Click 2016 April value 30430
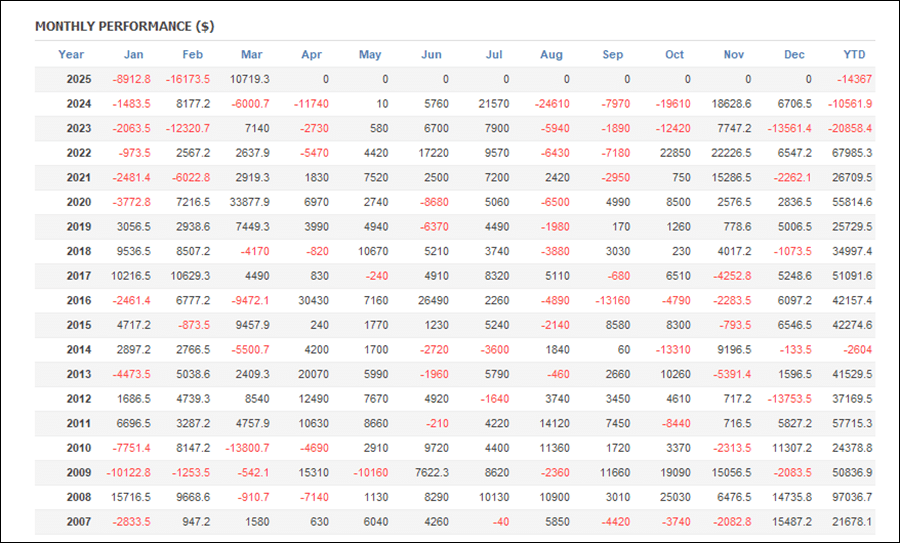 click(313, 301)
